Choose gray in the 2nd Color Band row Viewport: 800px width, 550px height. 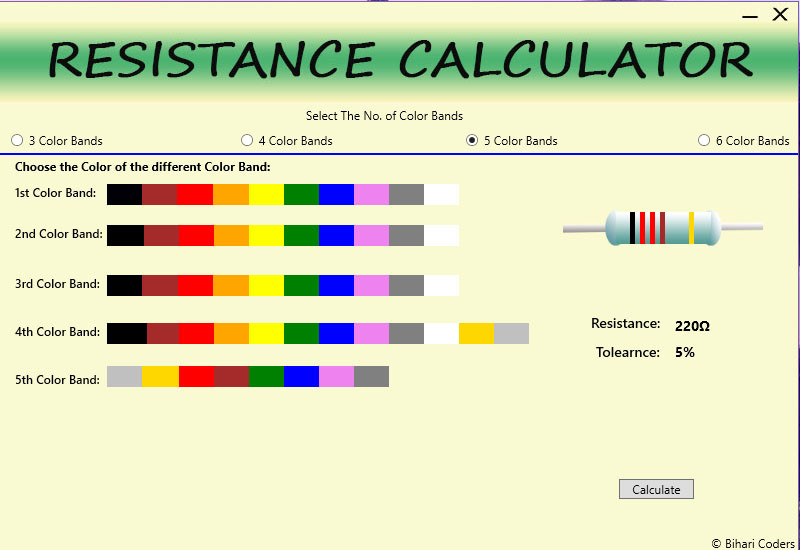406,235
